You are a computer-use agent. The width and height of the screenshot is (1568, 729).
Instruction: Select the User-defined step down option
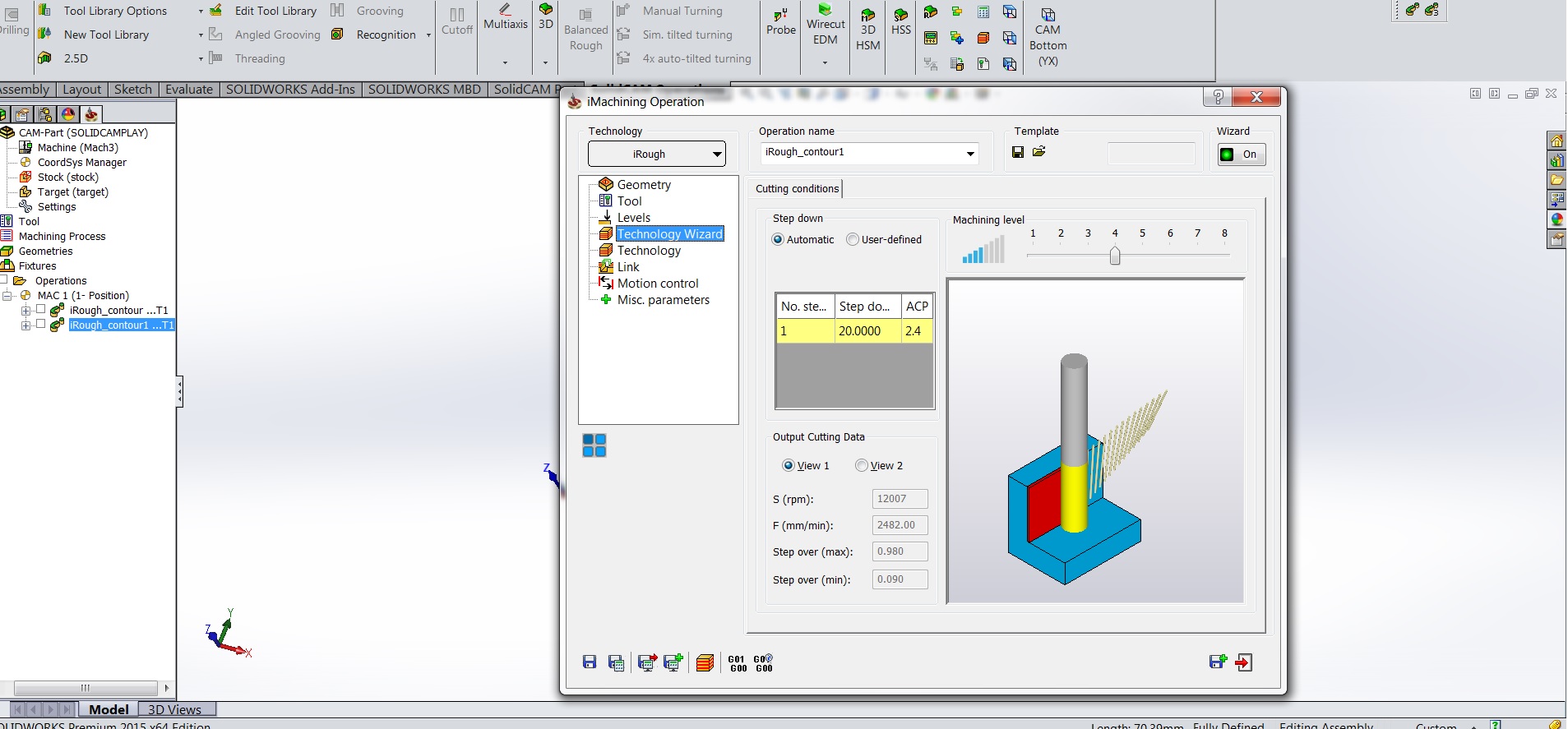pyautogui.click(x=853, y=240)
